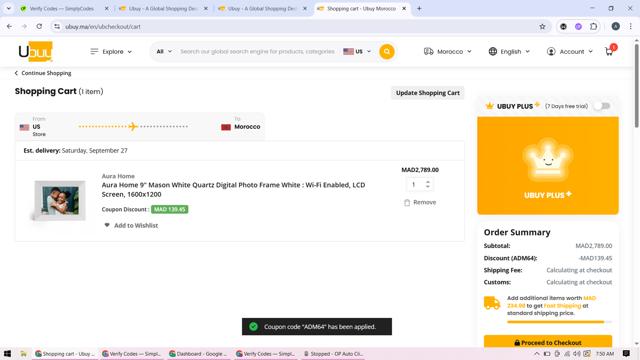640x360 pixels.
Task: Expand the All categories search filter
Action: [164, 51]
